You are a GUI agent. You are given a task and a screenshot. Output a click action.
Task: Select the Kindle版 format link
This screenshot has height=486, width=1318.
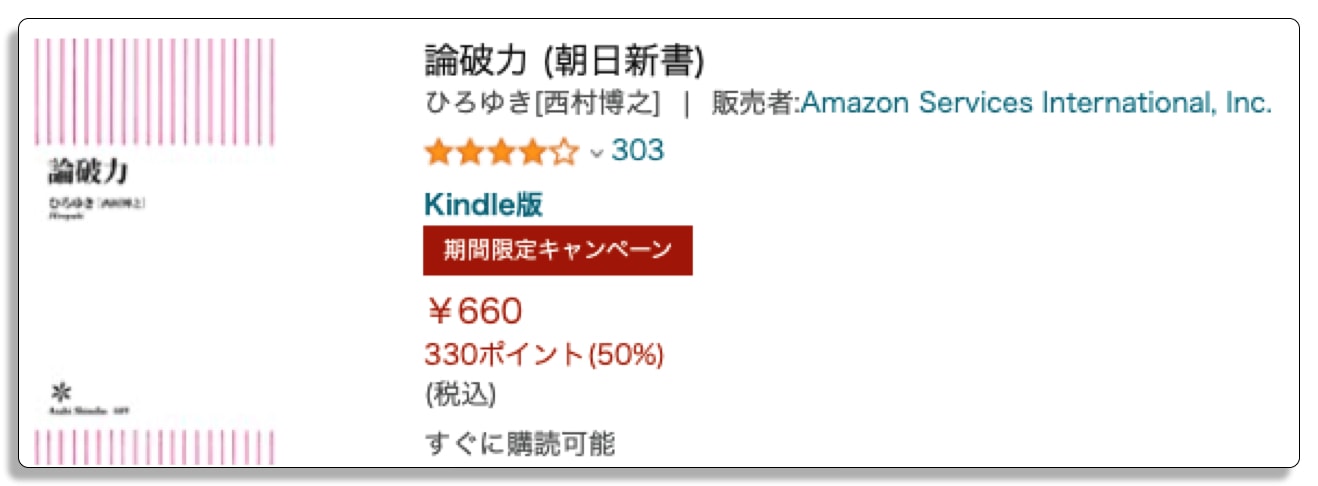pyautogui.click(x=483, y=204)
